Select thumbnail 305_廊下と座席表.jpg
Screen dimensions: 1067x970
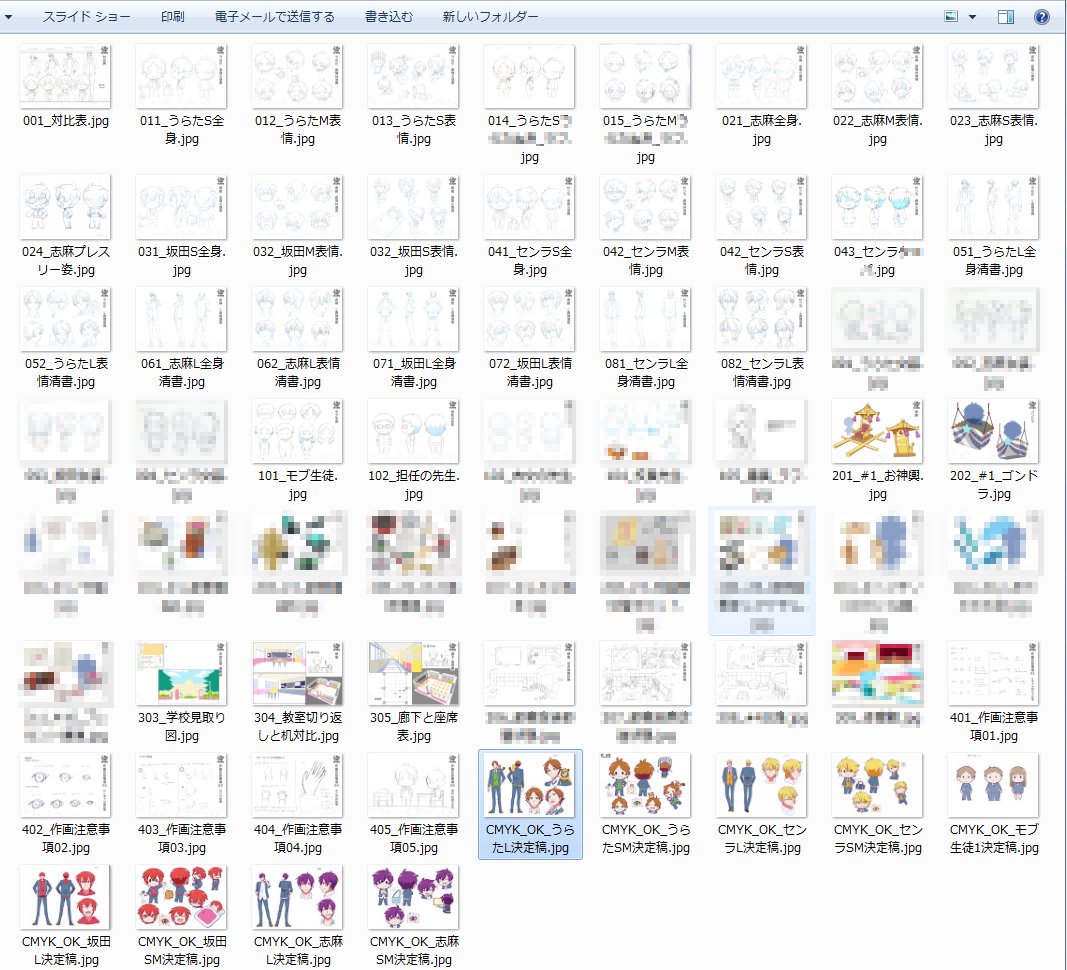coord(414,674)
